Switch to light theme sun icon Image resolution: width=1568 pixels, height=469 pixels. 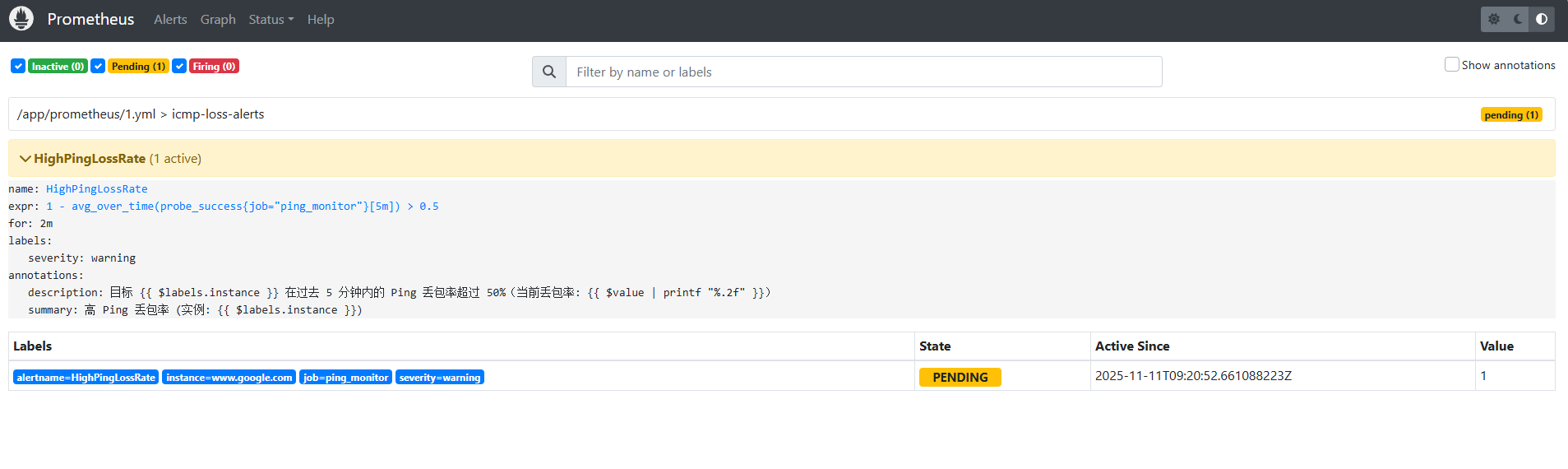[x=1494, y=19]
